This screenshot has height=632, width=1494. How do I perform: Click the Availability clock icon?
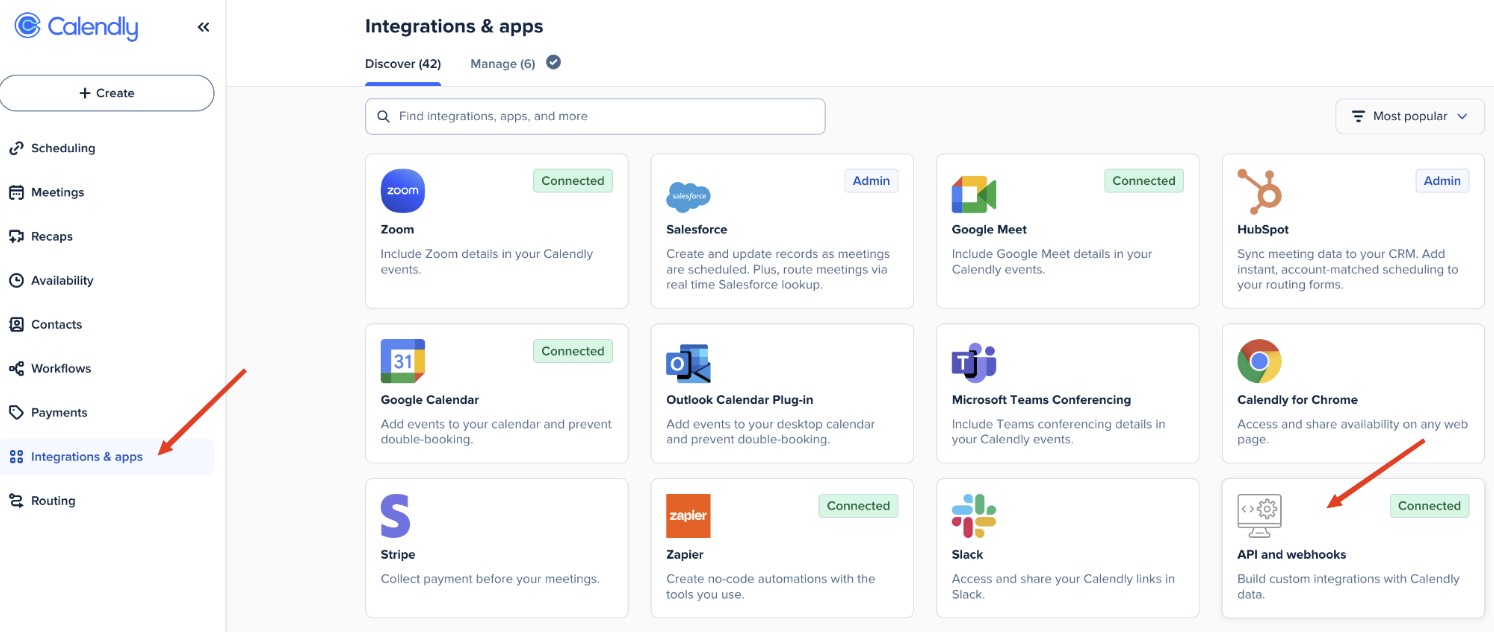16,280
